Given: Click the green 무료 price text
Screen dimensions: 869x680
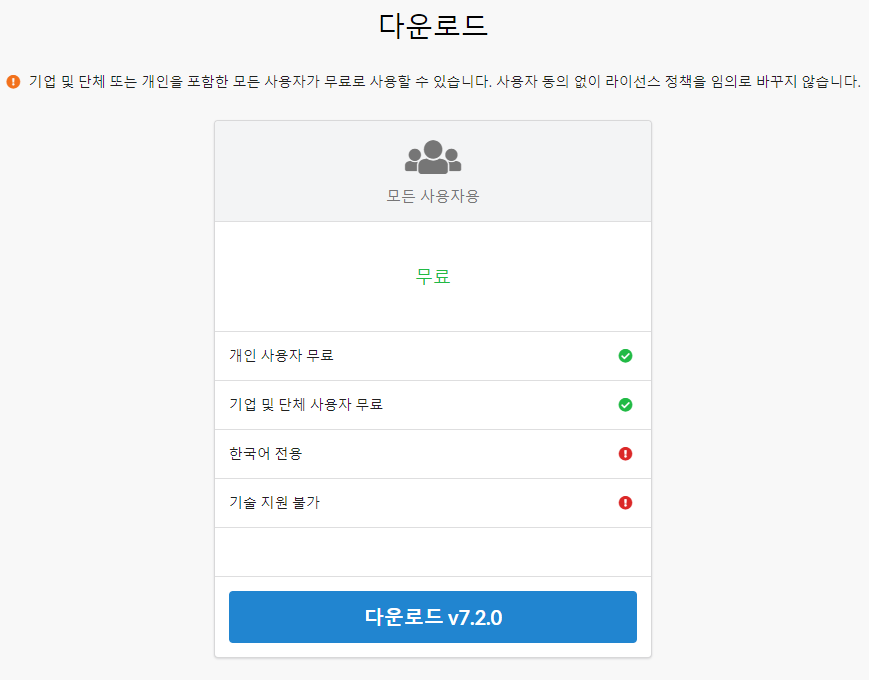Looking at the screenshot, I should click(x=433, y=276).
